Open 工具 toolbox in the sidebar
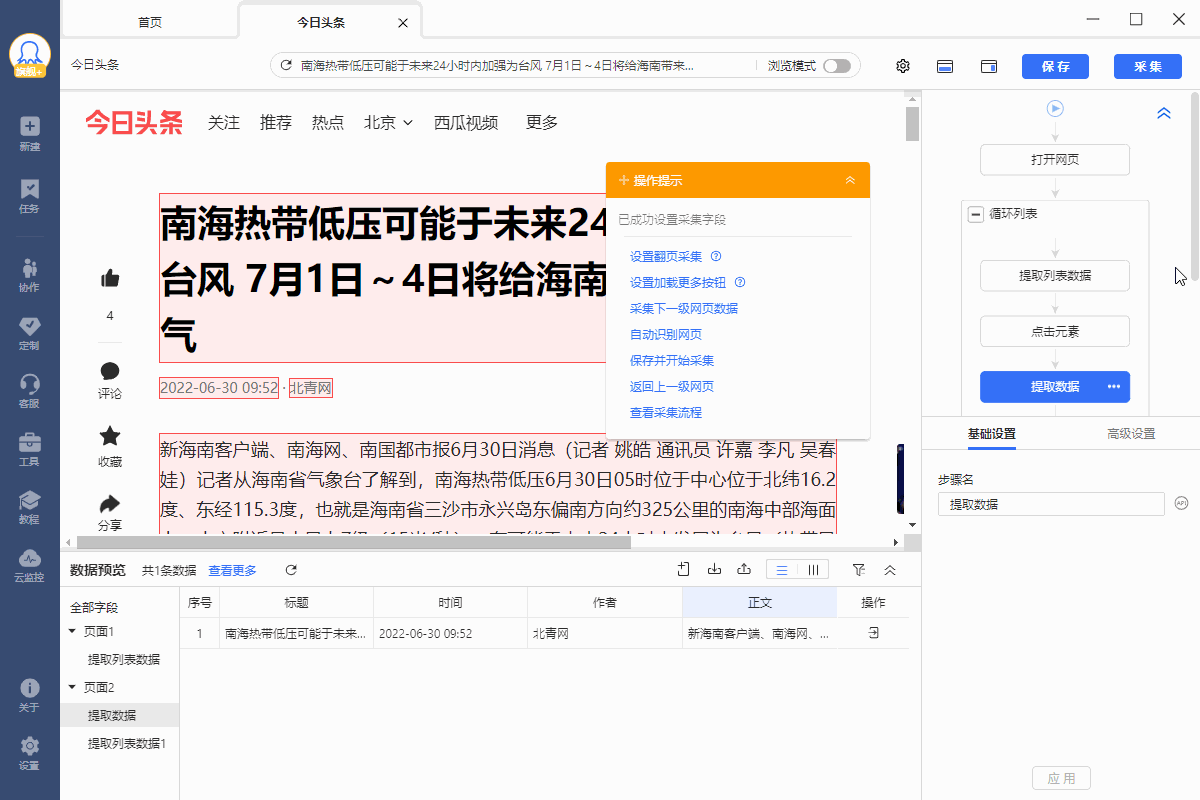This screenshot has height=800, width=1200. click(29, 449)
